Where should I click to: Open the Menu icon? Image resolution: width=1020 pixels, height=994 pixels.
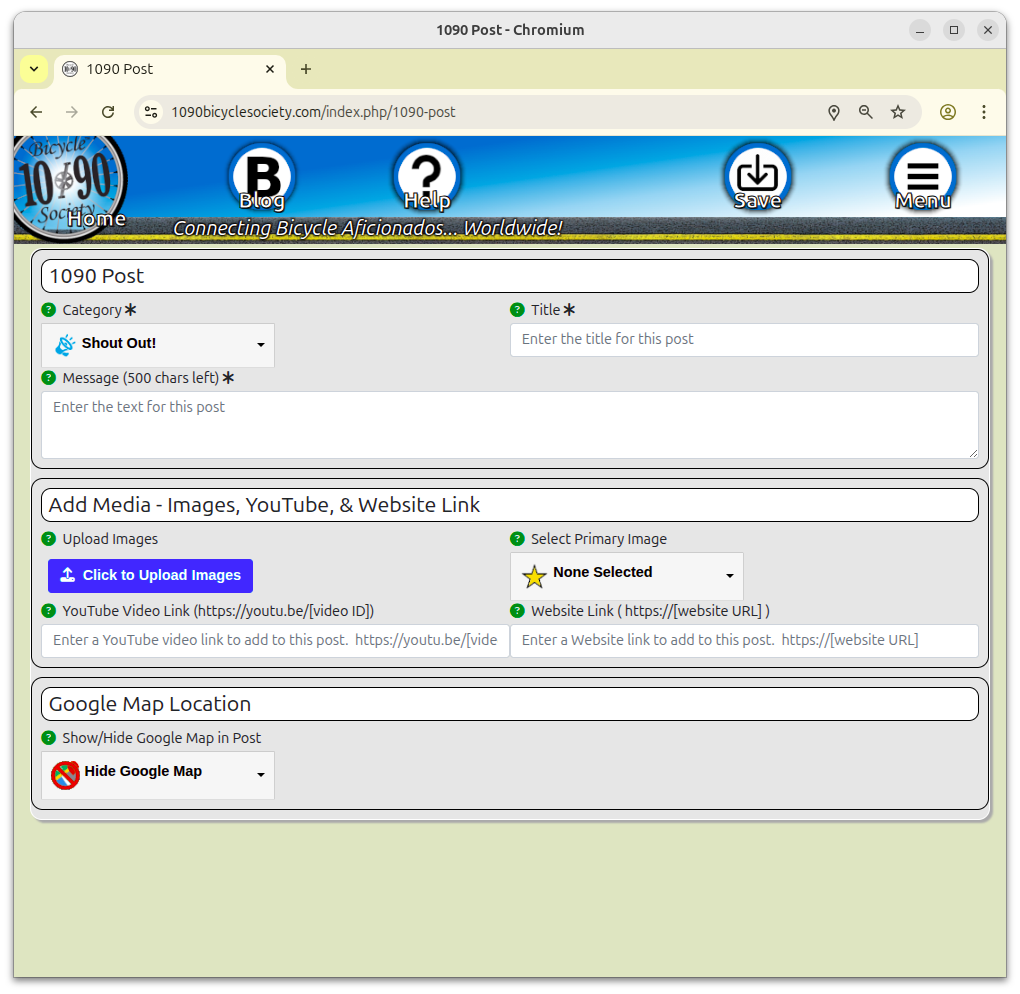coord(922,176)
